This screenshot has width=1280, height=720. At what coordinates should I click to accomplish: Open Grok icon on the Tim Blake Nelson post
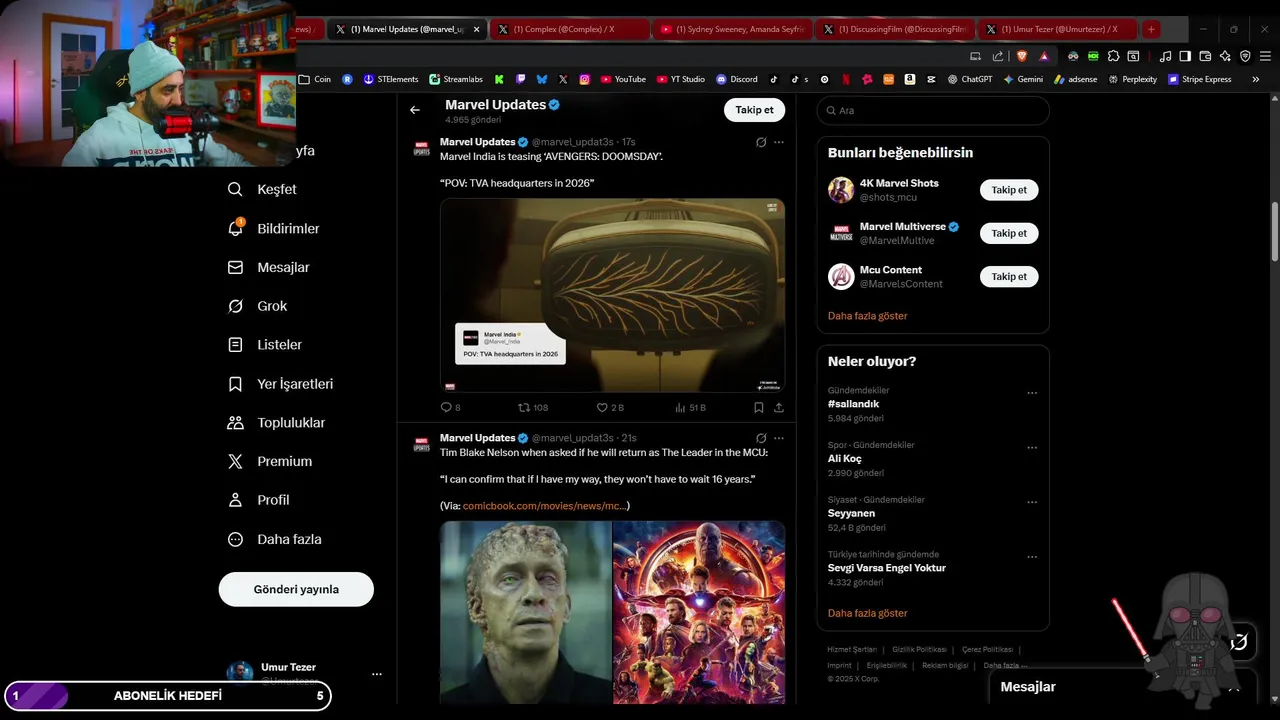761,438
